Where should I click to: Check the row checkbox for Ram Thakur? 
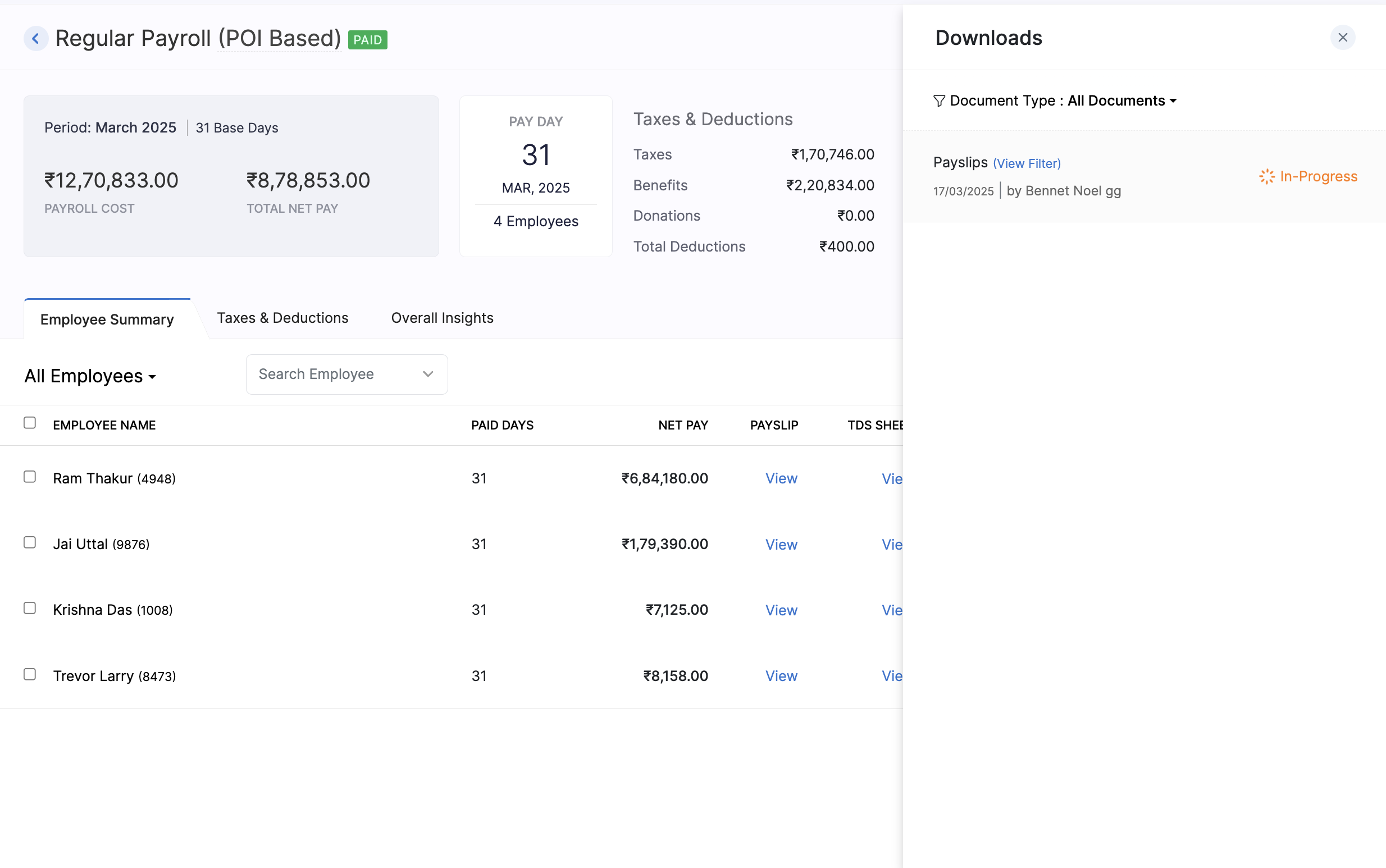[x=30, y=476]
